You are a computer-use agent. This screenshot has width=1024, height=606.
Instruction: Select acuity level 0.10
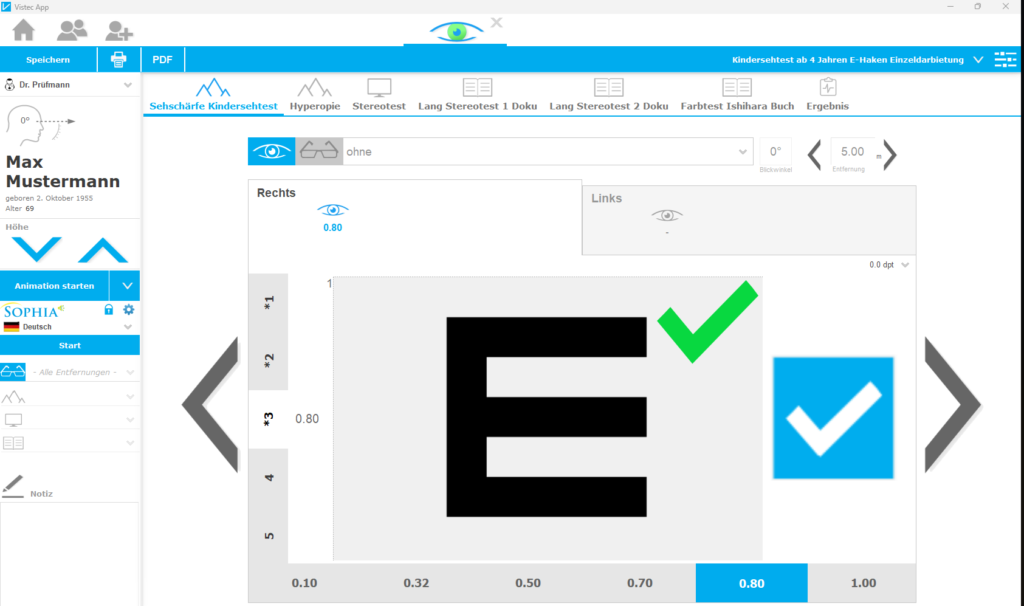coord(304,583)
